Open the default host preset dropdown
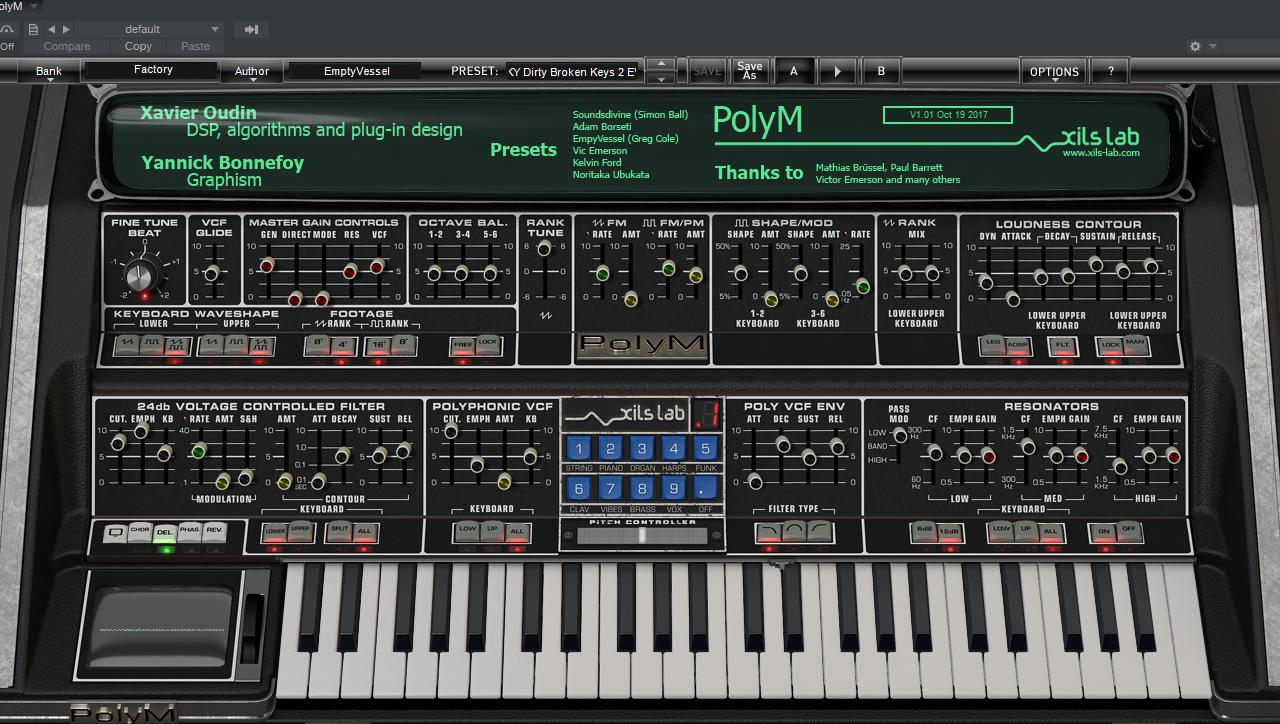This screenshot has height=724, width=1280. pyautogui.click(x=147, y=29)
